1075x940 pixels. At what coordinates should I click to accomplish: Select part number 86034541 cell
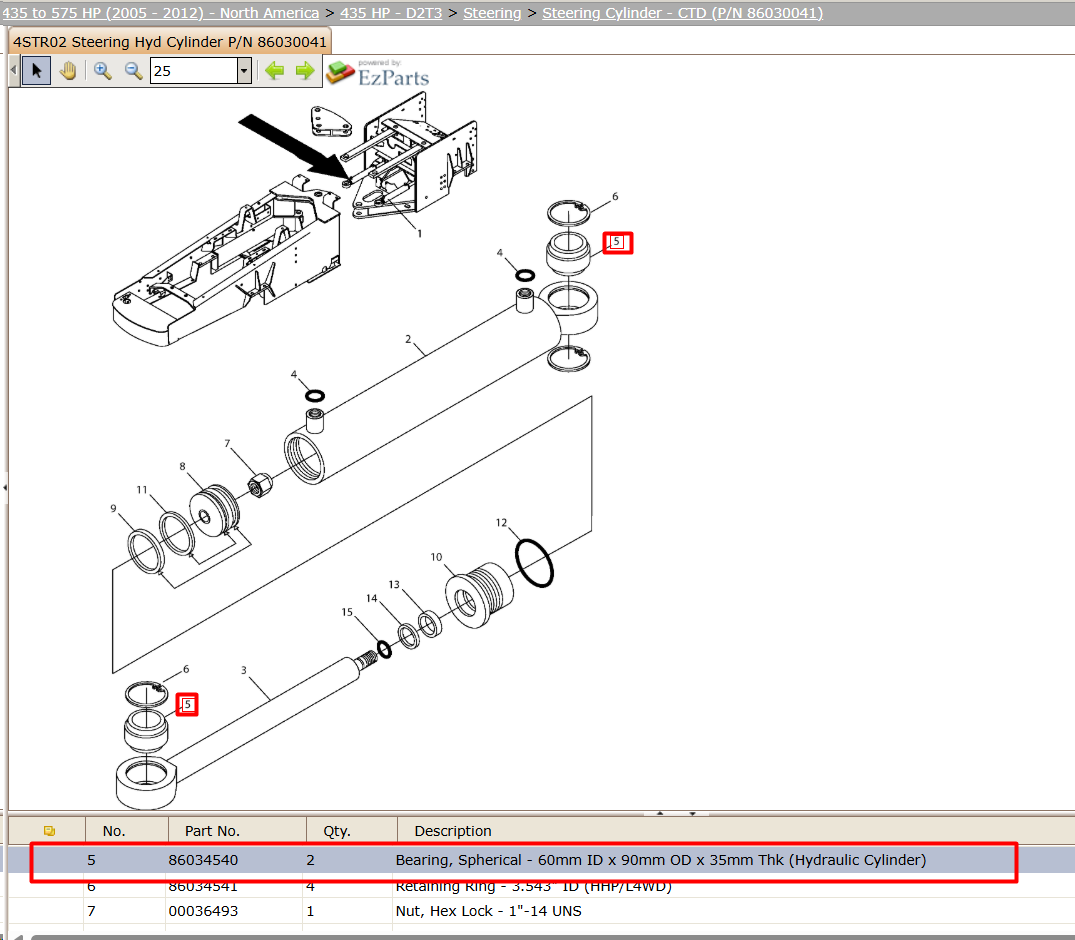204,886
